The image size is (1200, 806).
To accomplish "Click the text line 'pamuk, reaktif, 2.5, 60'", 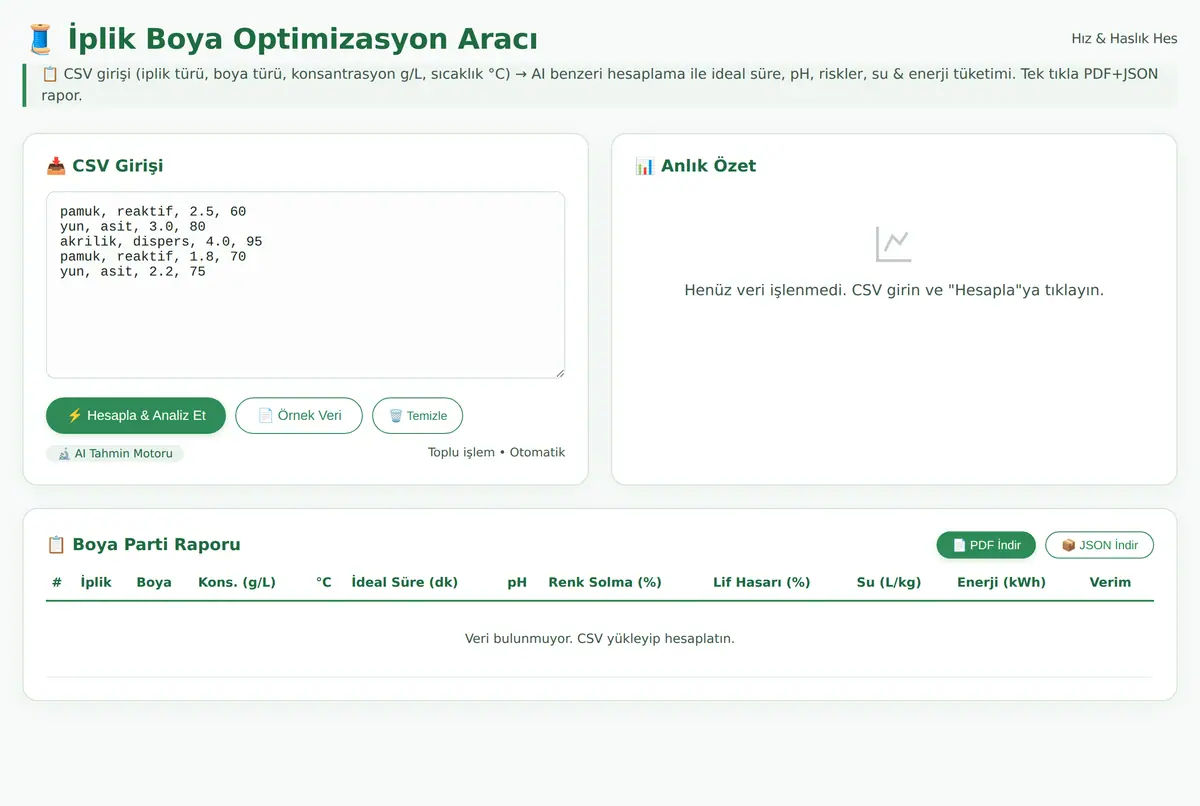I will click(153, 212).
